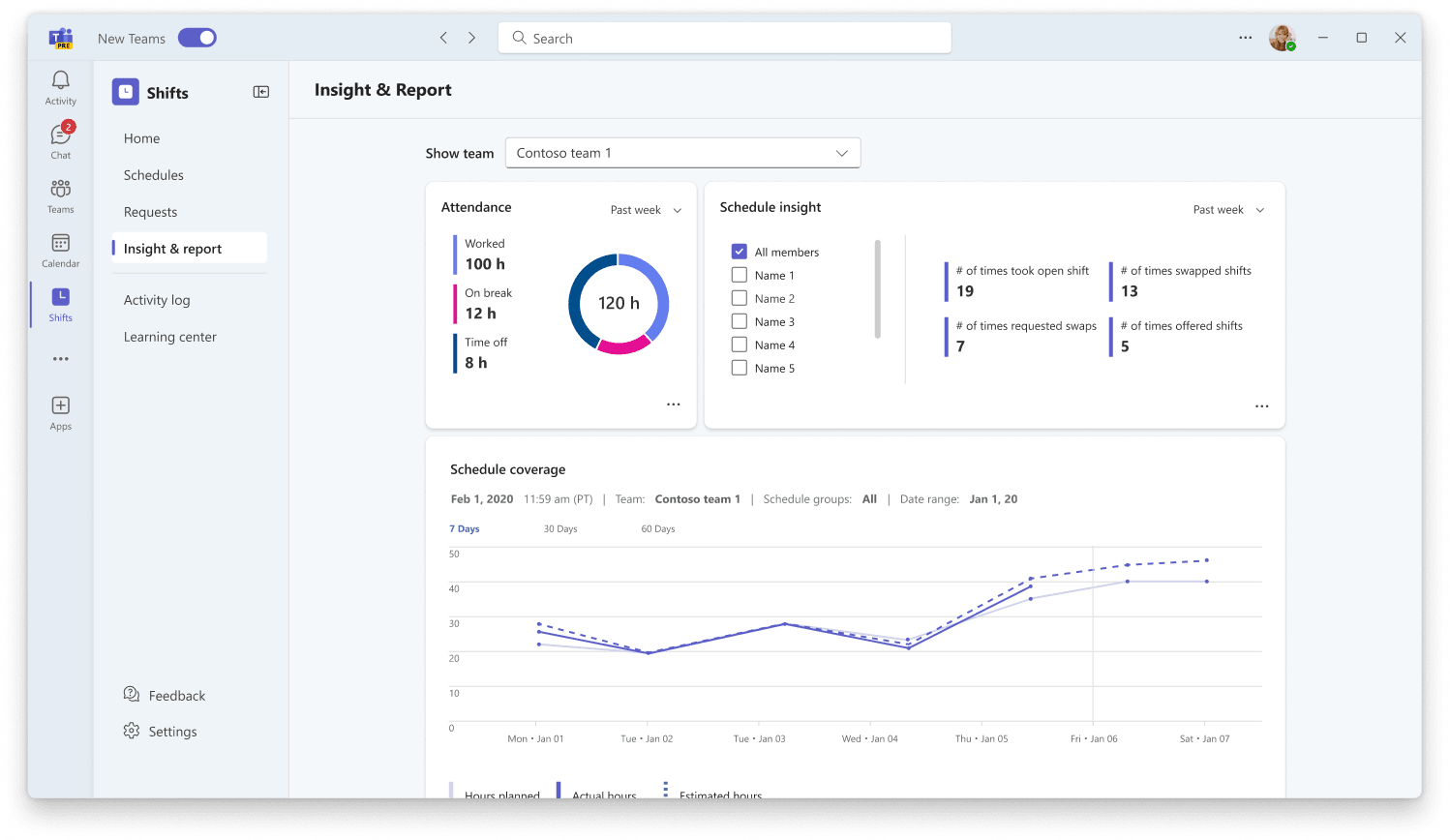
Task: Expand the Contoso team 1 dropdown
Action: (682, 153)
